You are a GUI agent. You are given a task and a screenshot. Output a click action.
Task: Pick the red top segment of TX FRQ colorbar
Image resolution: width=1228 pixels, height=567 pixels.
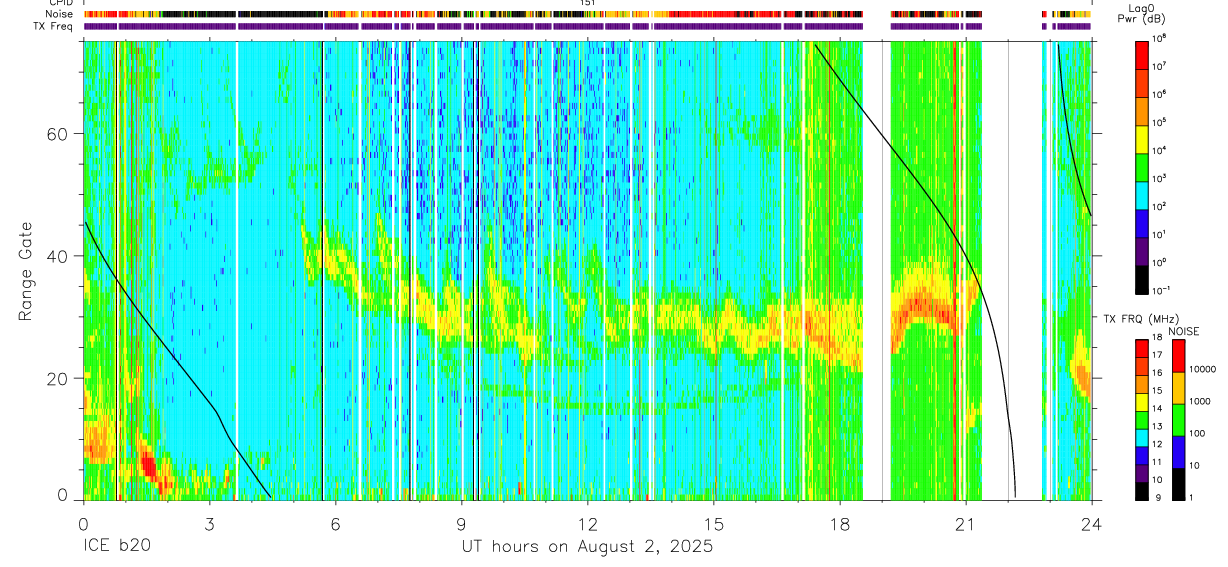1141,349
